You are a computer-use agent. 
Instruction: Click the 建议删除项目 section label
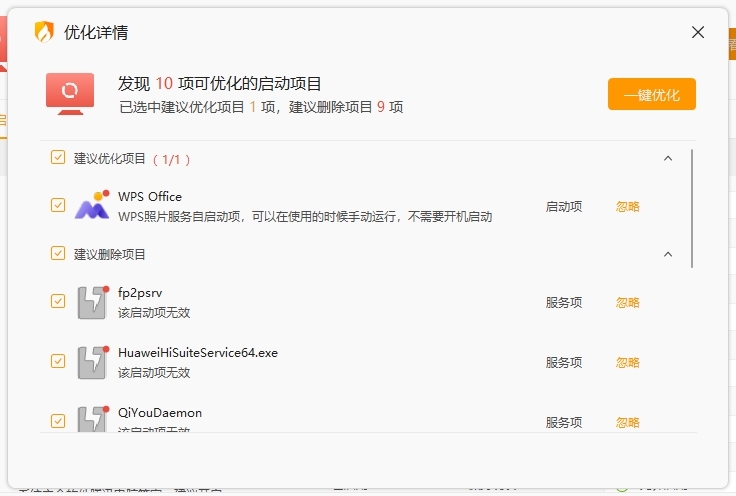(109, 254)
